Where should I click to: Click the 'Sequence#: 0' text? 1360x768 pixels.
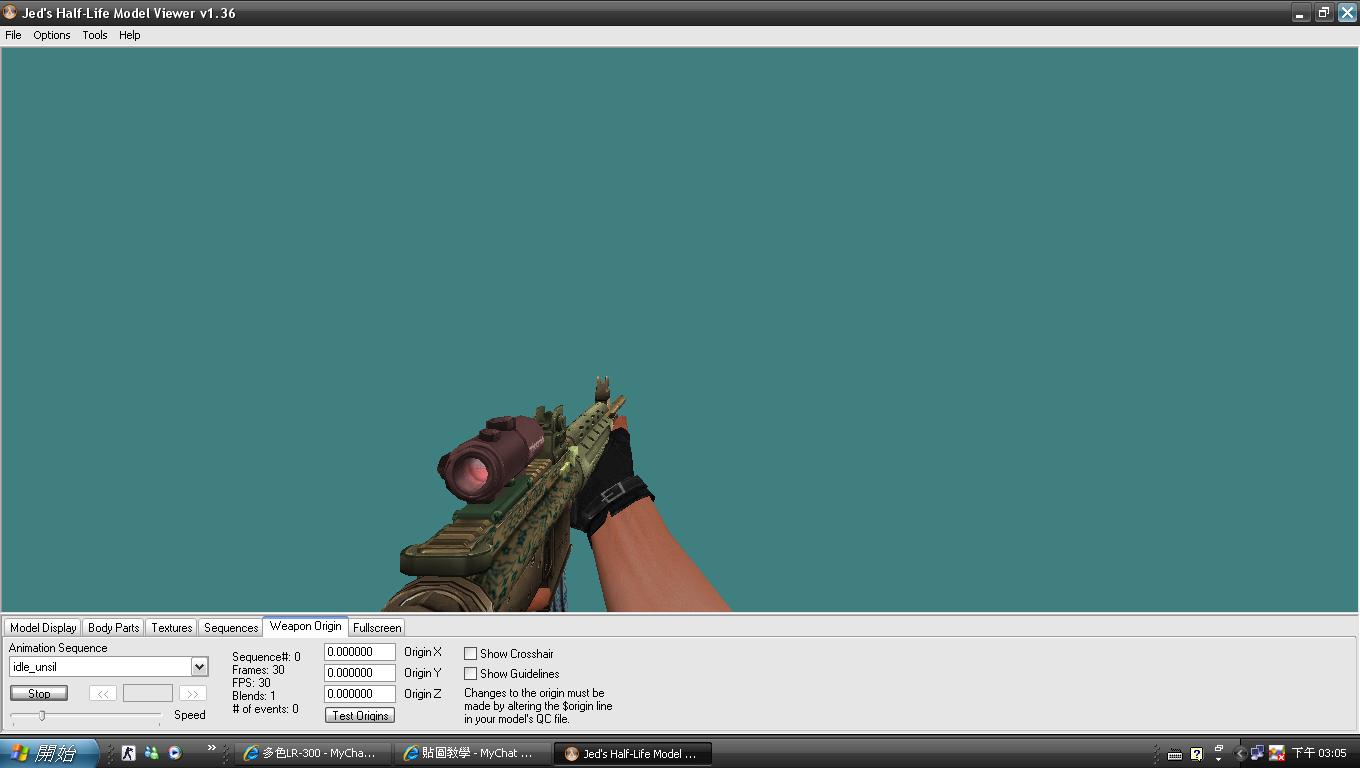coord(266,657)
